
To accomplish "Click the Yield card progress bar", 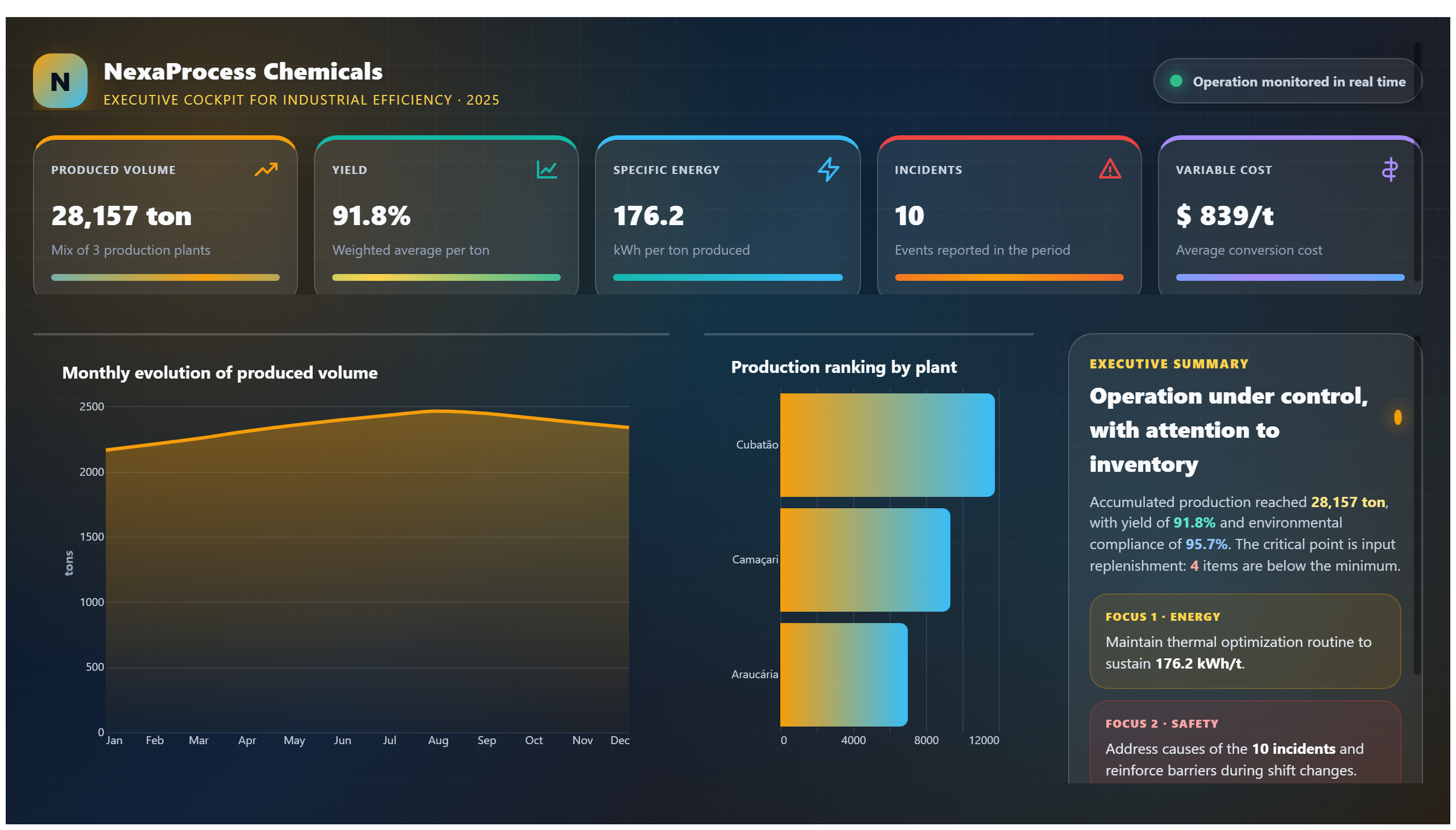I will tap(446, 277).
